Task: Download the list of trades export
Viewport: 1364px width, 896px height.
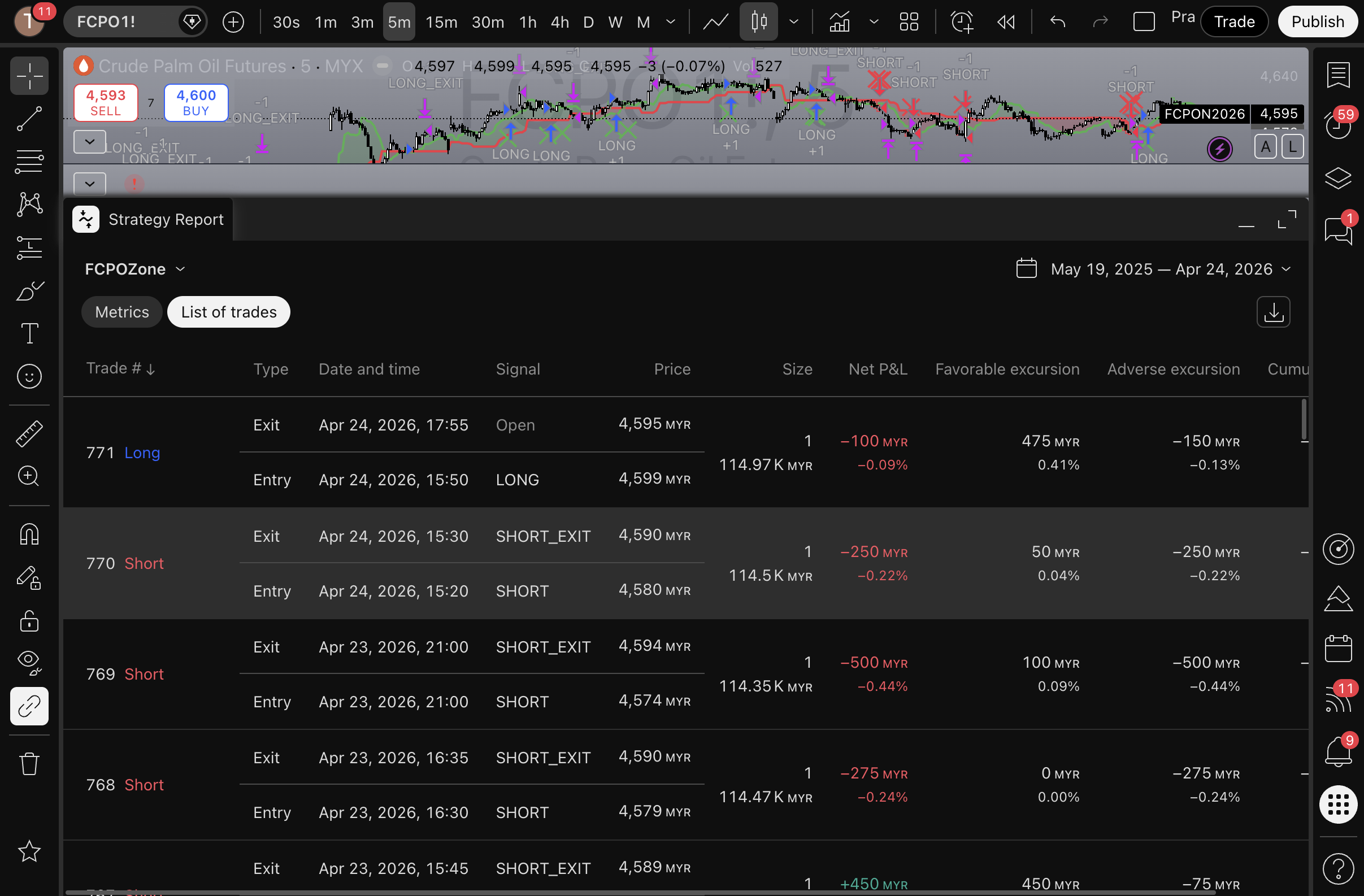Action: (1273, 312)
